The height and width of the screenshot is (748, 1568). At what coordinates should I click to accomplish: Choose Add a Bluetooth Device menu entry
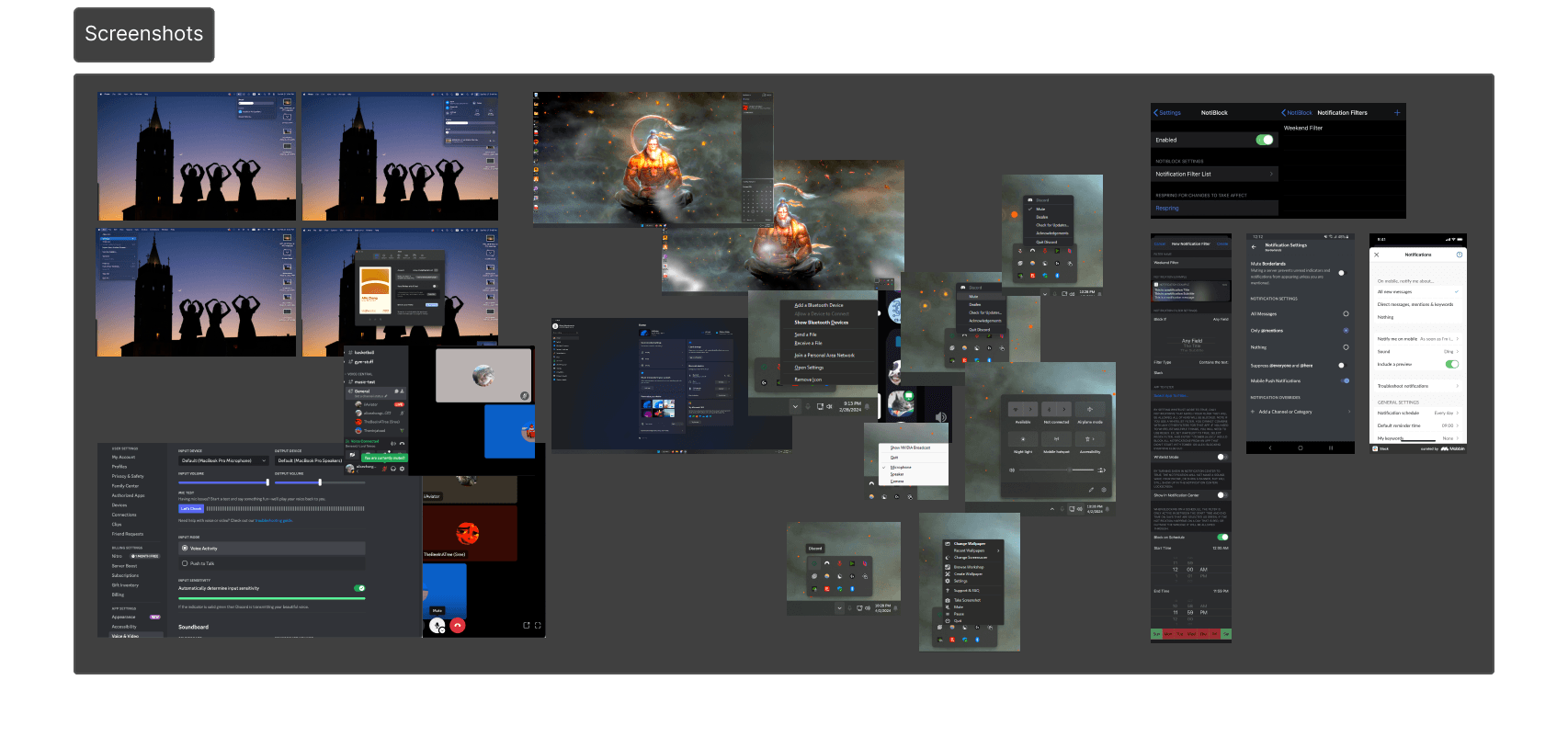pos(819,305)
